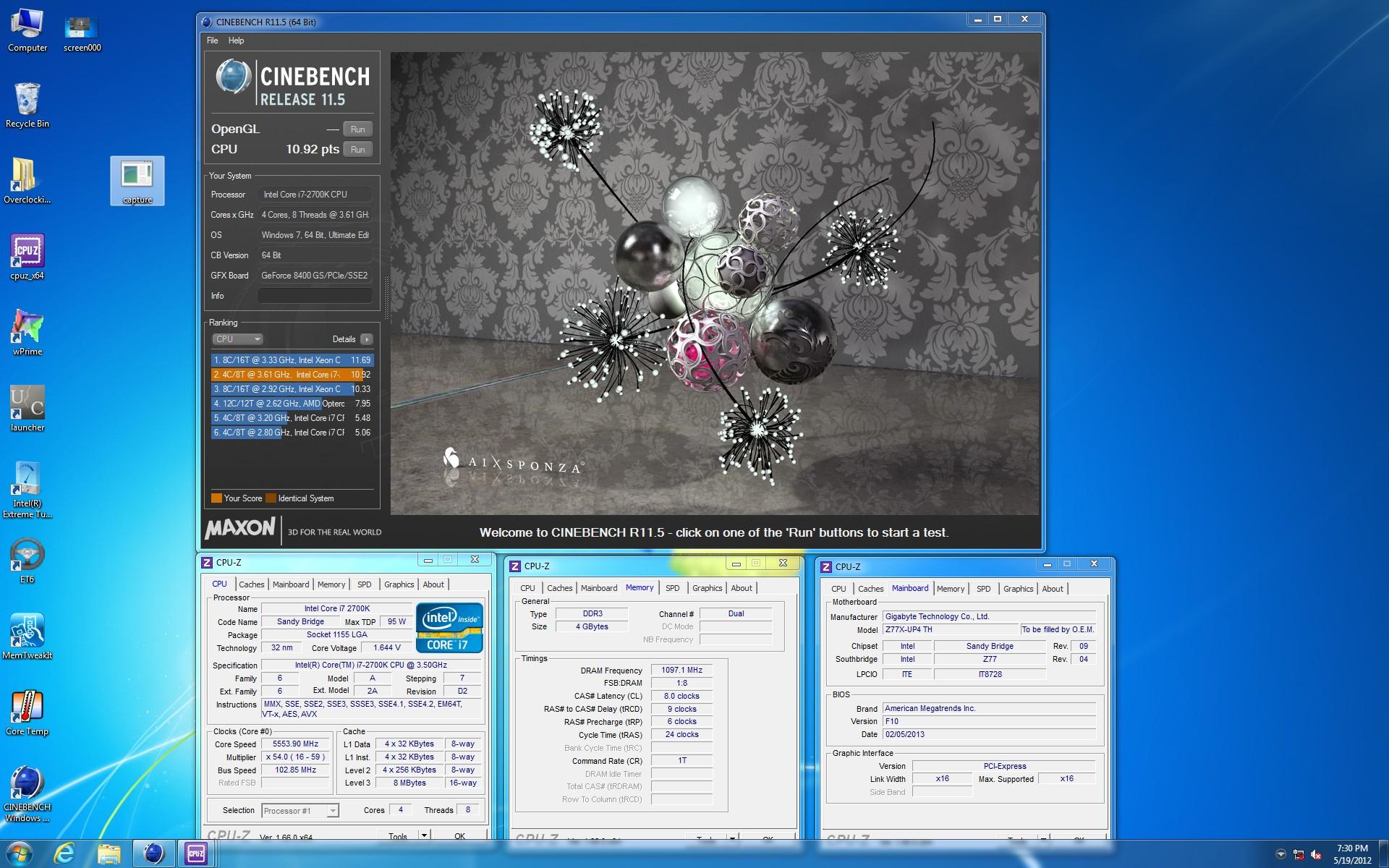The image size is (1389, 868).
Task: Run the CPU benchmark
Action: pos(357,150)
